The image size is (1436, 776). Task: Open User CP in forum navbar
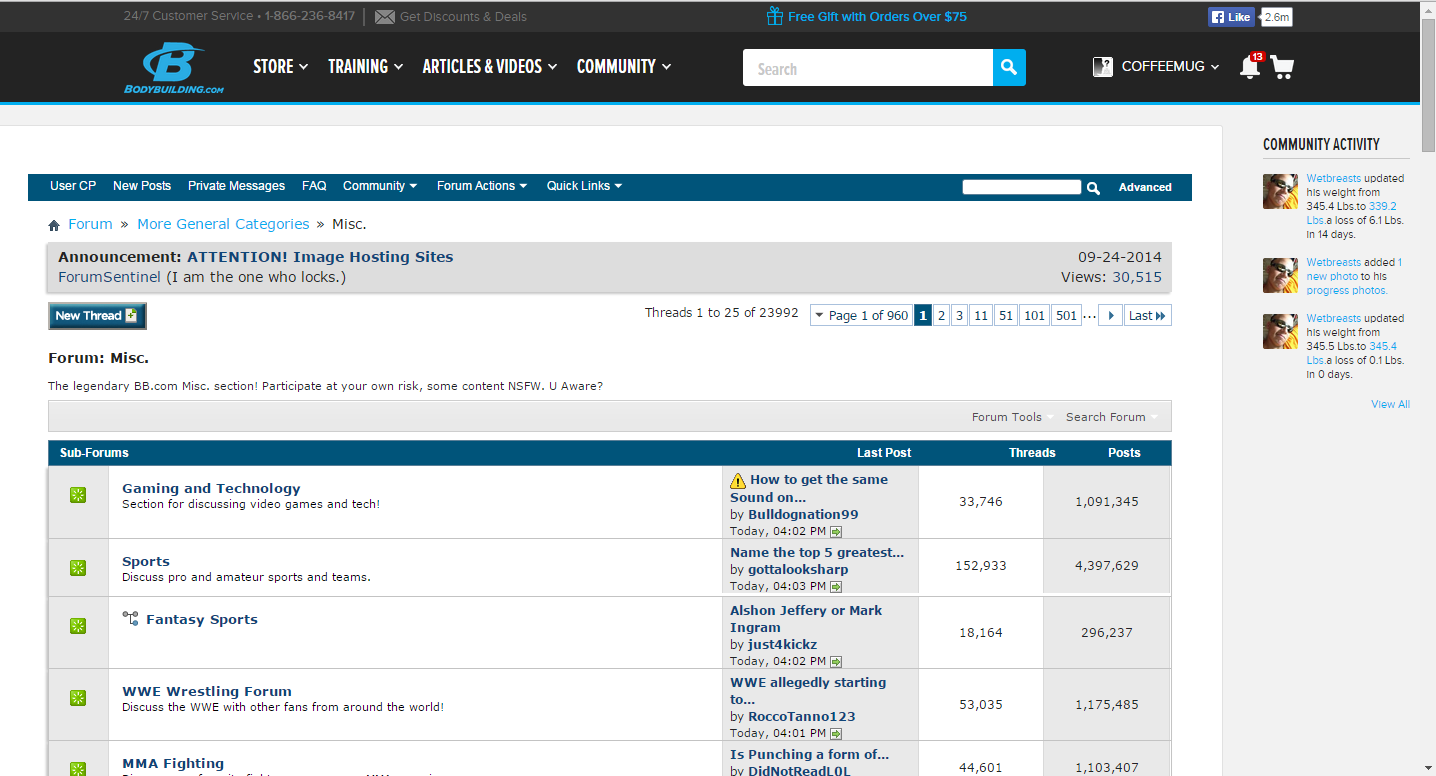[x=73, y=186]
